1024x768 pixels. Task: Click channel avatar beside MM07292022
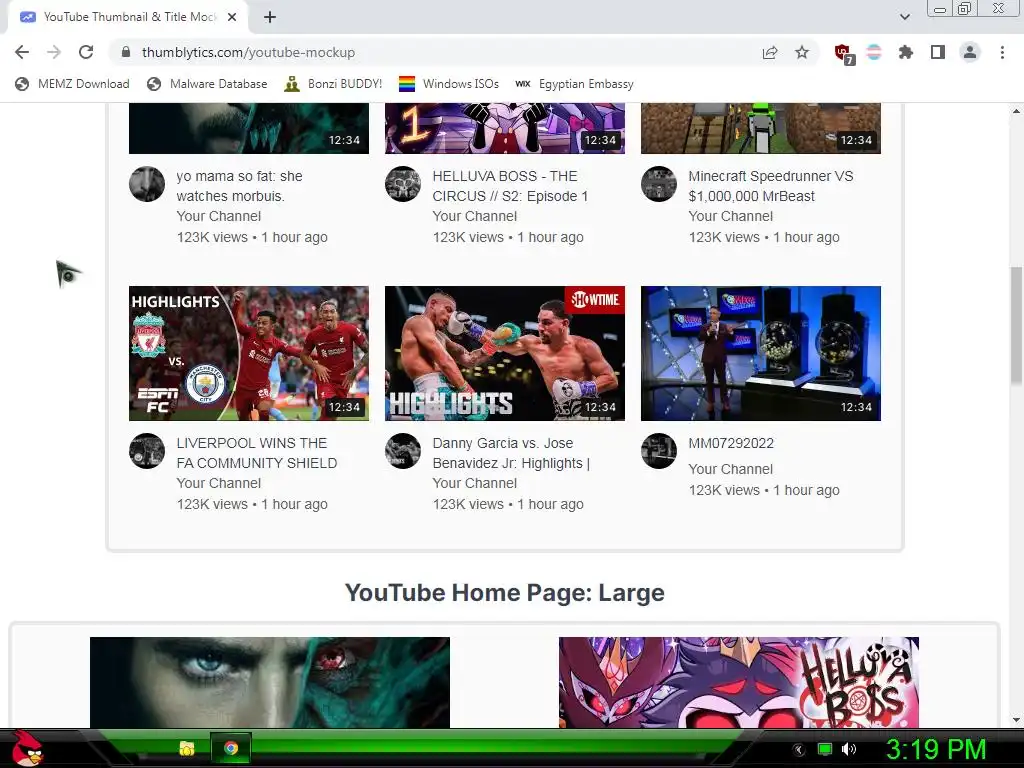tap(659, 451)
